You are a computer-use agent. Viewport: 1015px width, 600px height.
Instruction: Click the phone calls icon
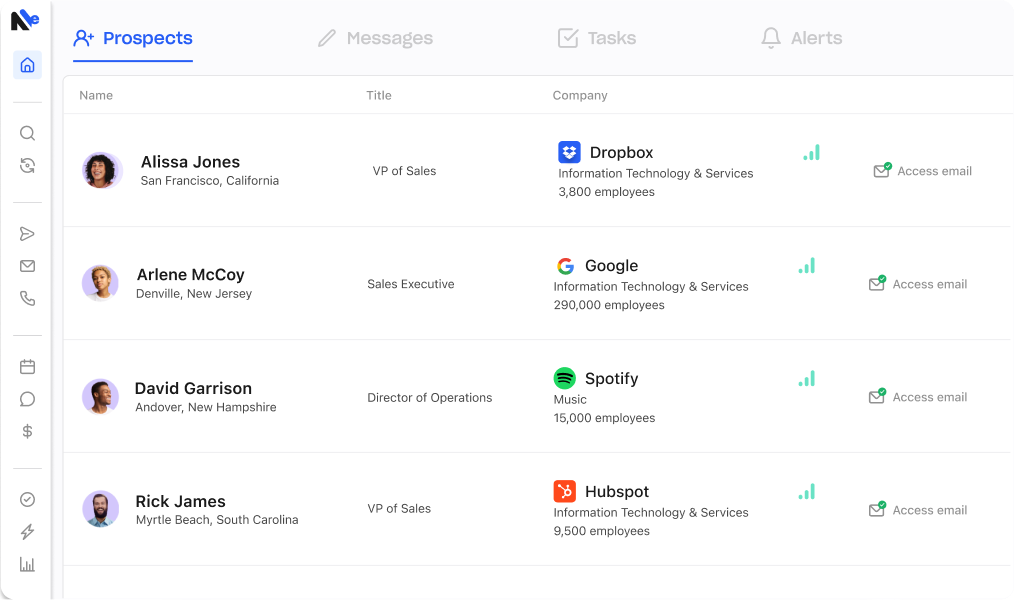[27, 298]
